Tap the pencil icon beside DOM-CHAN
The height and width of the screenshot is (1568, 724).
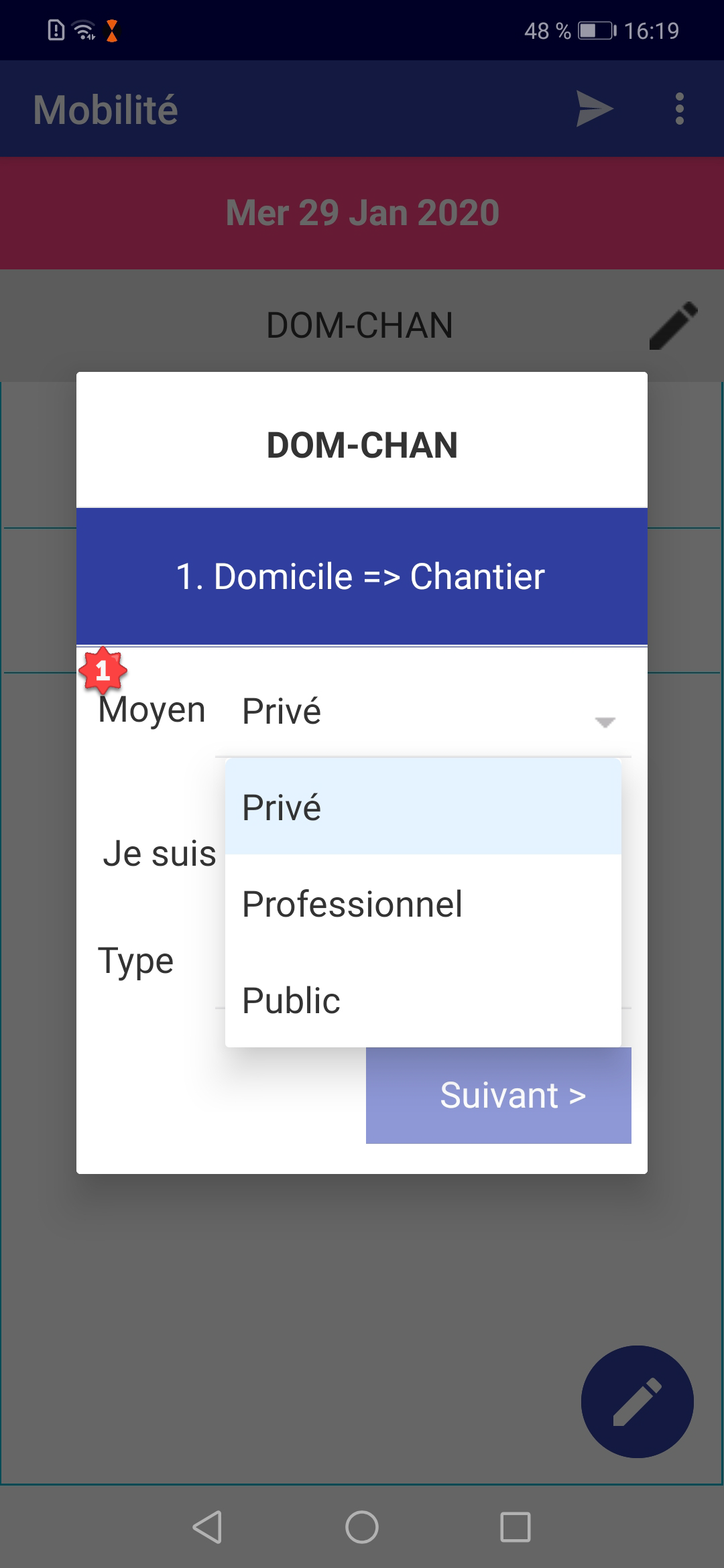pos(673,326)
